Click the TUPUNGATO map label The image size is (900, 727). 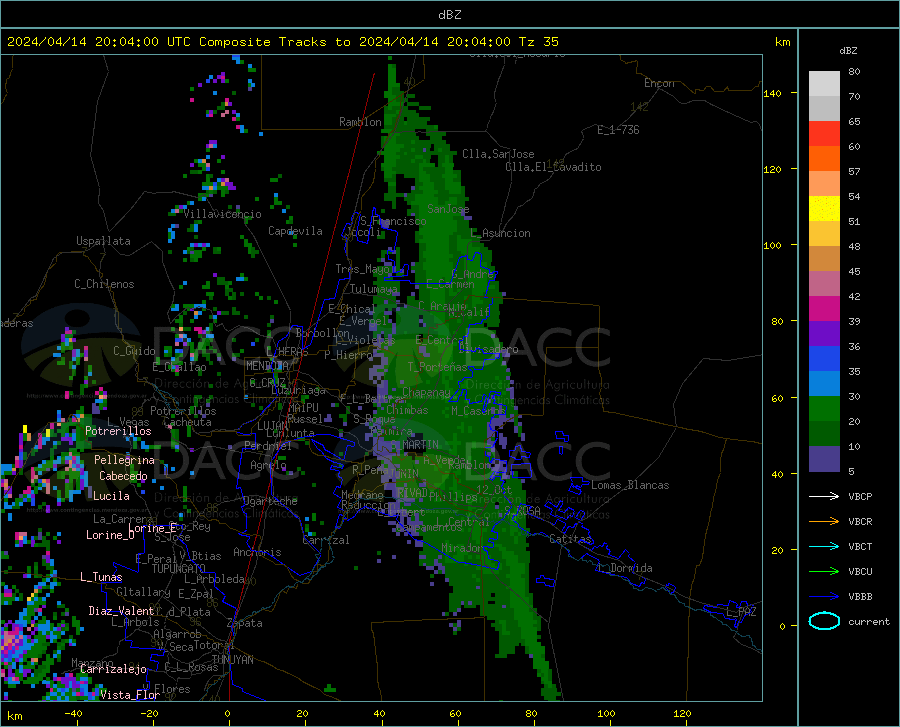coord(179,569)
